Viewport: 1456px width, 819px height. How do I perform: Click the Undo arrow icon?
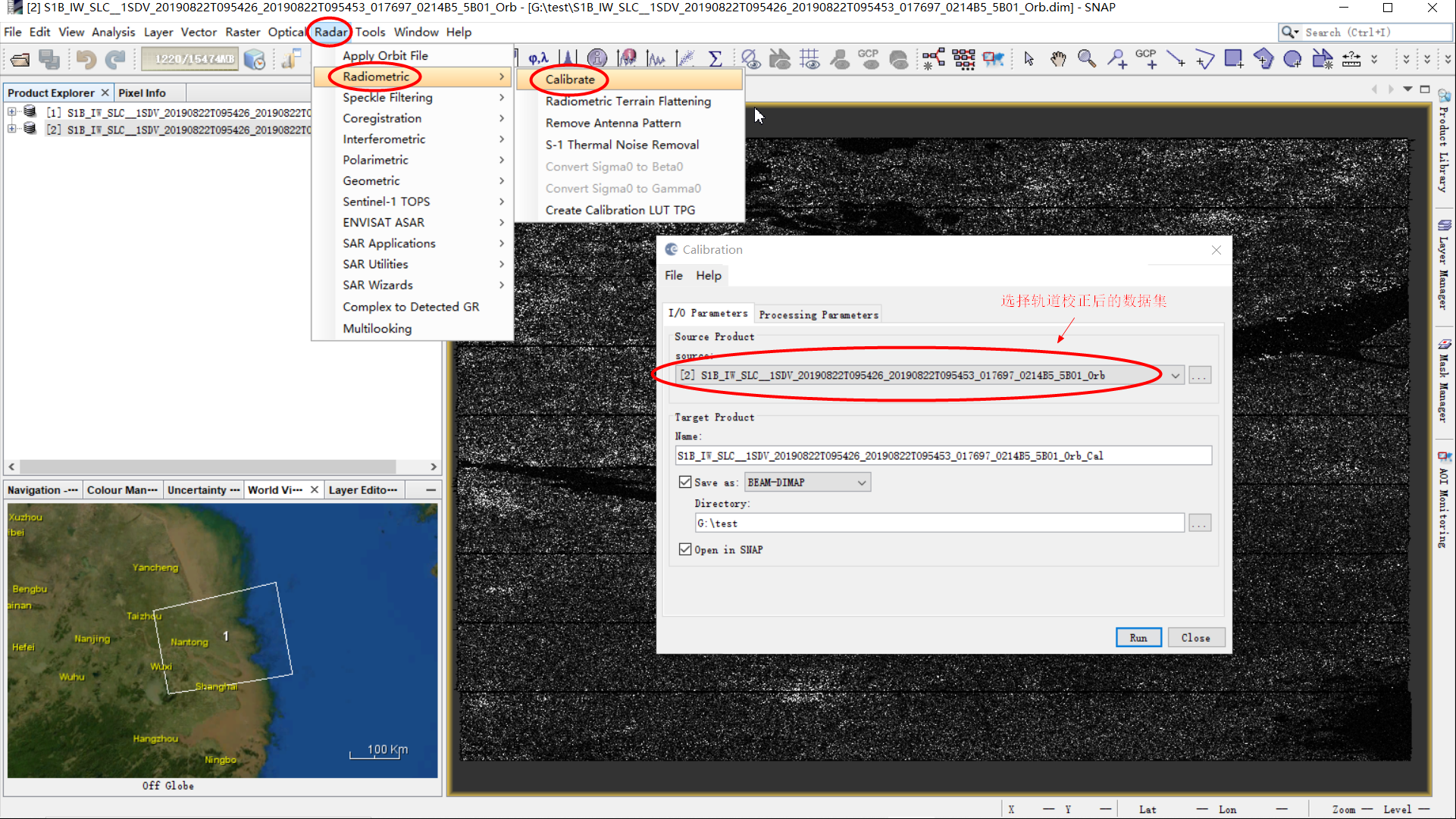click(x=86, y=59)
